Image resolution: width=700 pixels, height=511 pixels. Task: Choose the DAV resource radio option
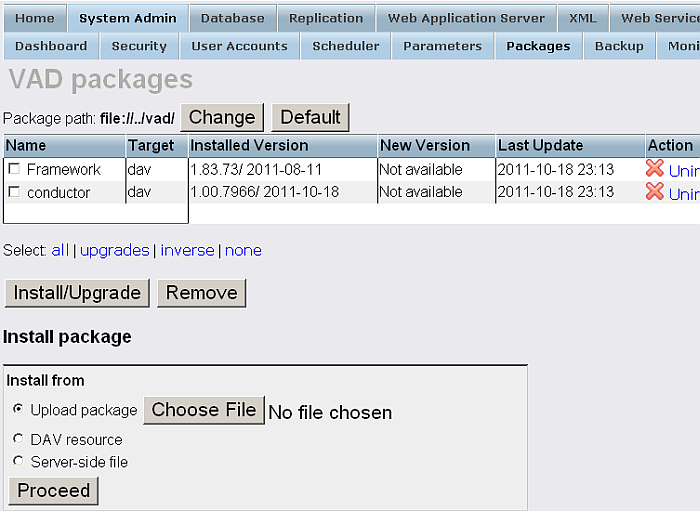click(18, 439)
